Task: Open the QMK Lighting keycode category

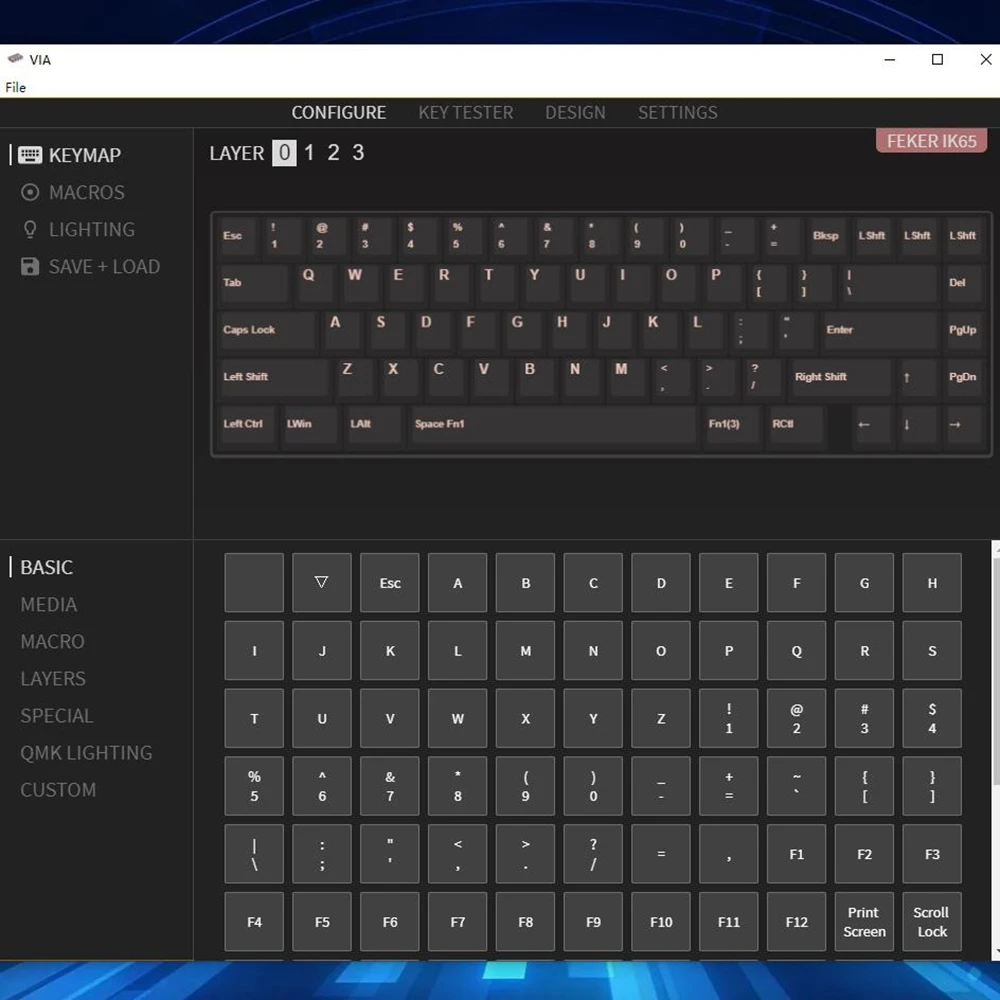Action: (86, 752)
